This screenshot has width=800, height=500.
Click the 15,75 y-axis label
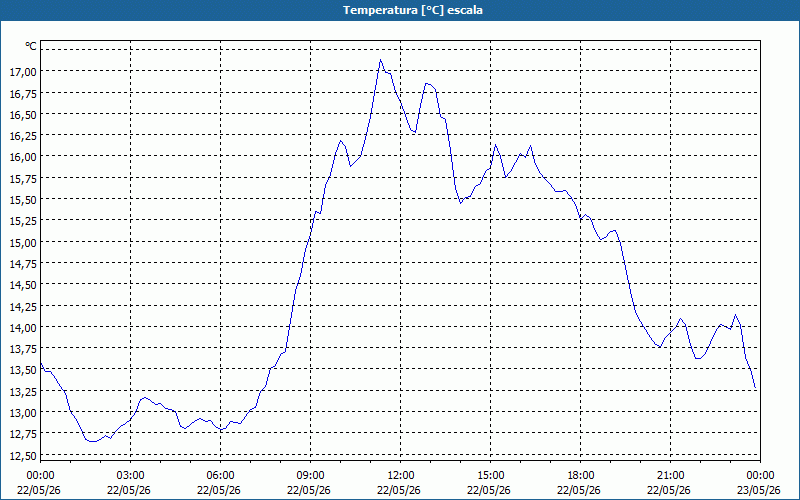click(23, 179)
